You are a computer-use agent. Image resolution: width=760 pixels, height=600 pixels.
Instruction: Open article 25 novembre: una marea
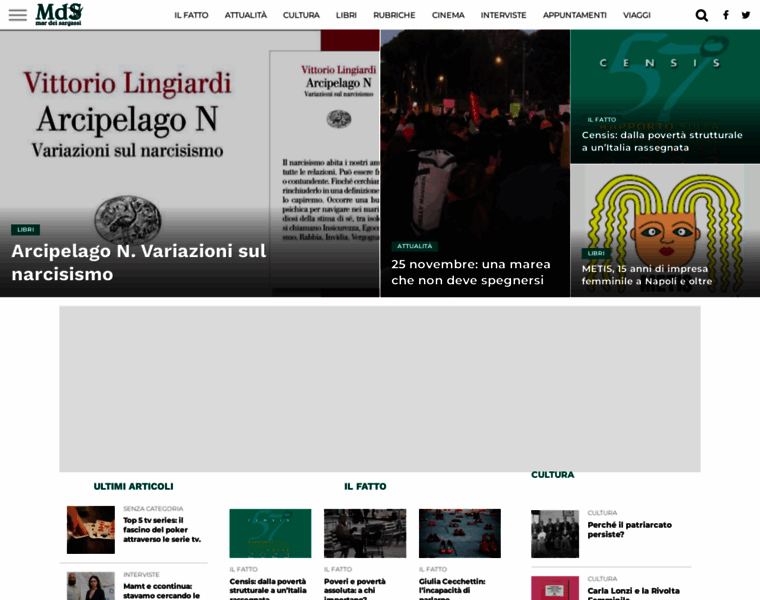pyautogui.click(x=470, y=272)
